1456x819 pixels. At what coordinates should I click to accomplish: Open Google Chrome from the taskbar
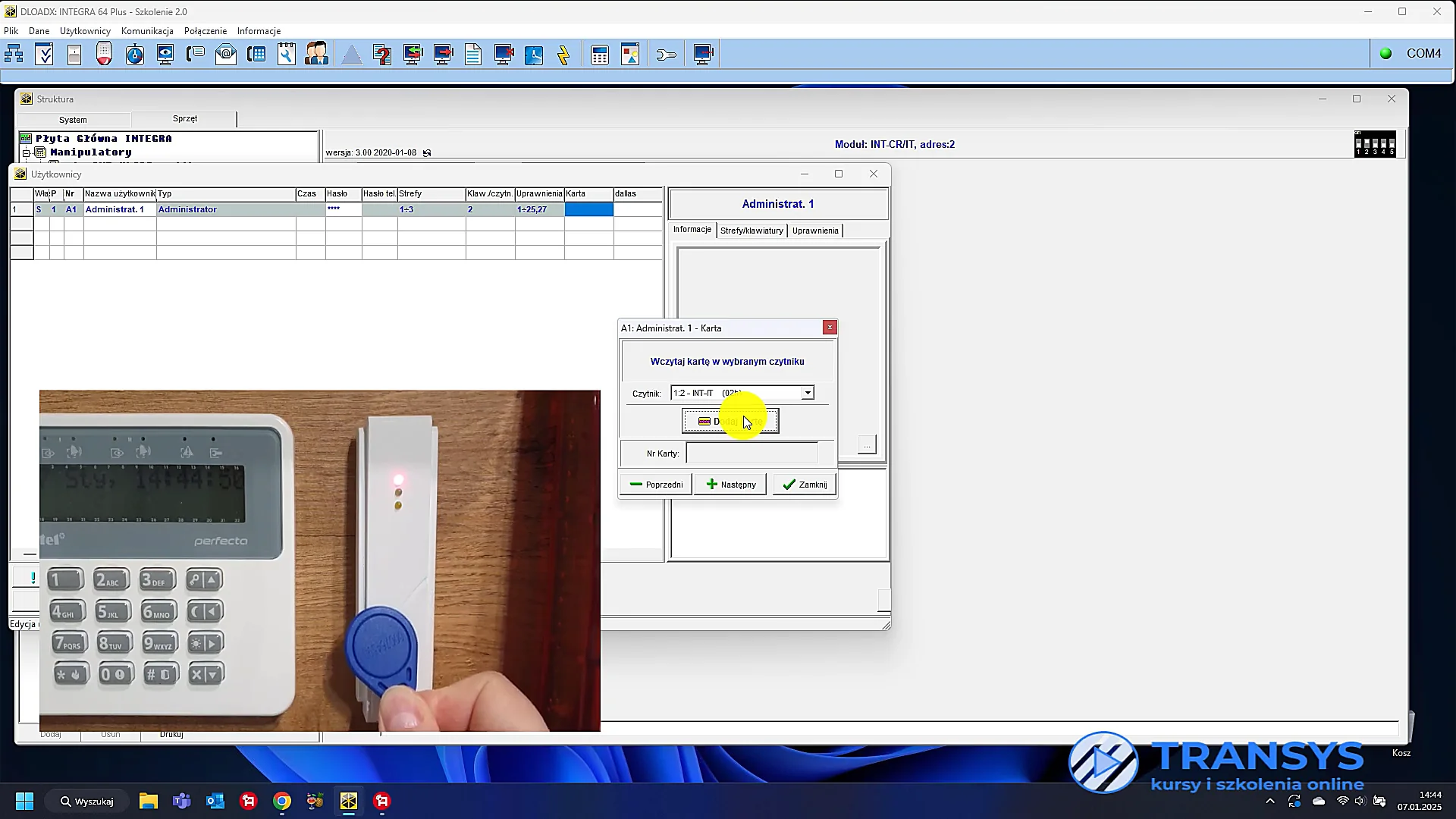click(282, 802)
